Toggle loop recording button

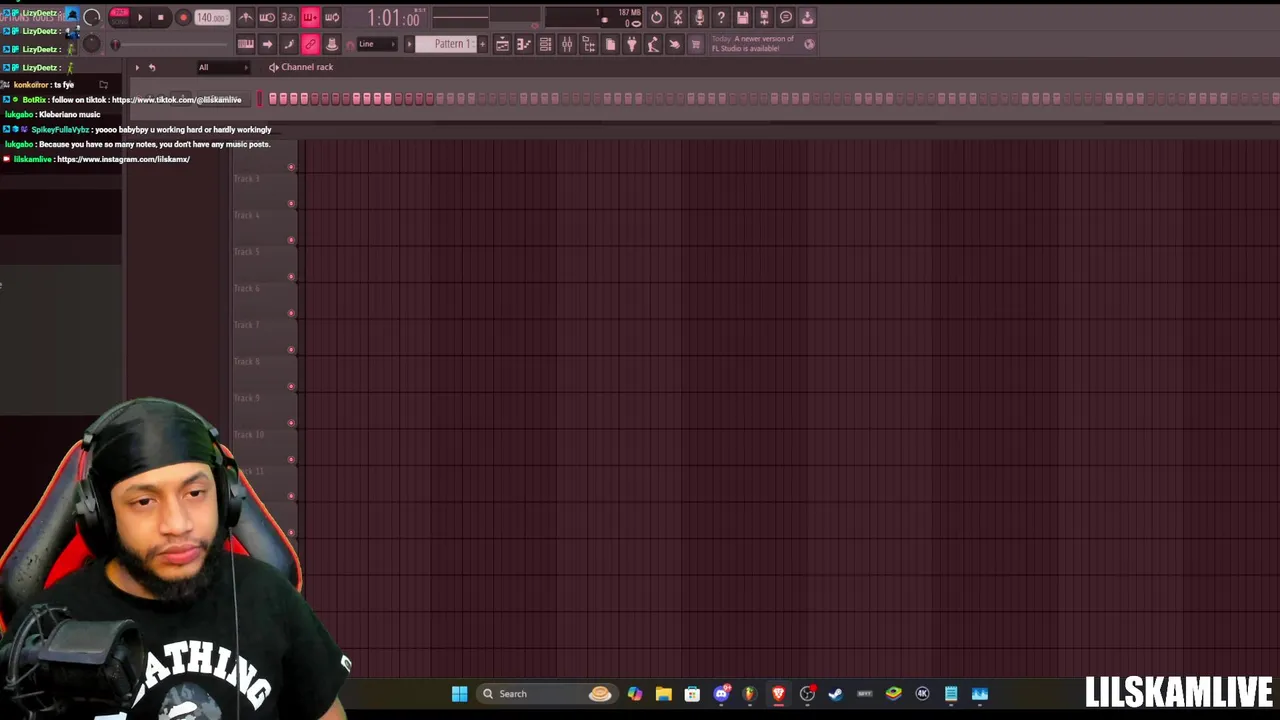pos(332,17)
